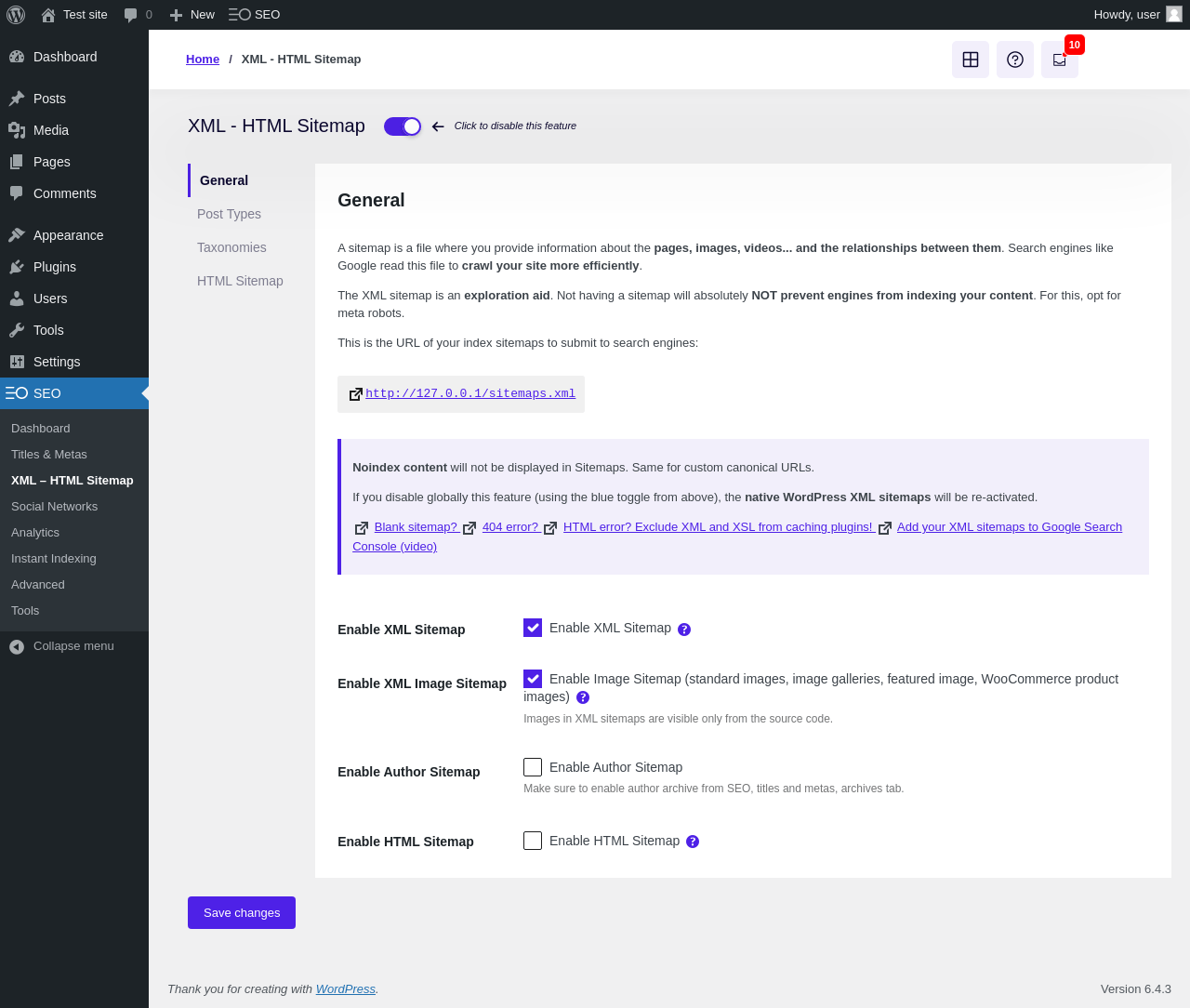This screenshot has width=1190, height=1008.
Task: Click the Version 6.4.3 footer text
Action: pyautogui.click(x=1136, y=989)
